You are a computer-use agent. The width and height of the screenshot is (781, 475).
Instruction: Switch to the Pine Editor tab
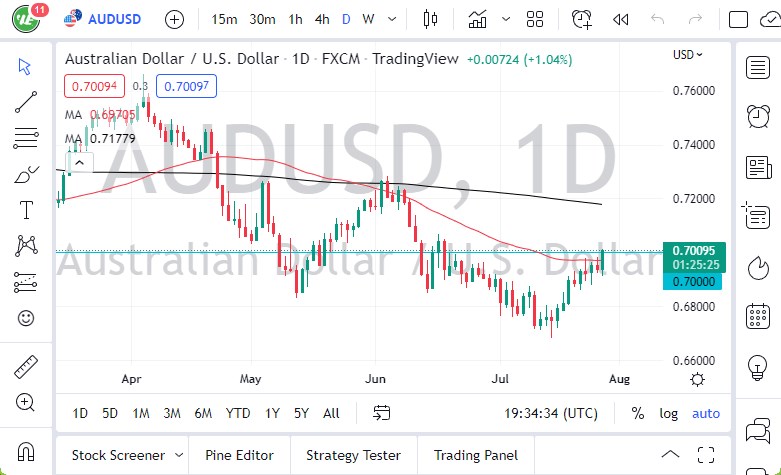pyautogui.click(x=239, y=455)
